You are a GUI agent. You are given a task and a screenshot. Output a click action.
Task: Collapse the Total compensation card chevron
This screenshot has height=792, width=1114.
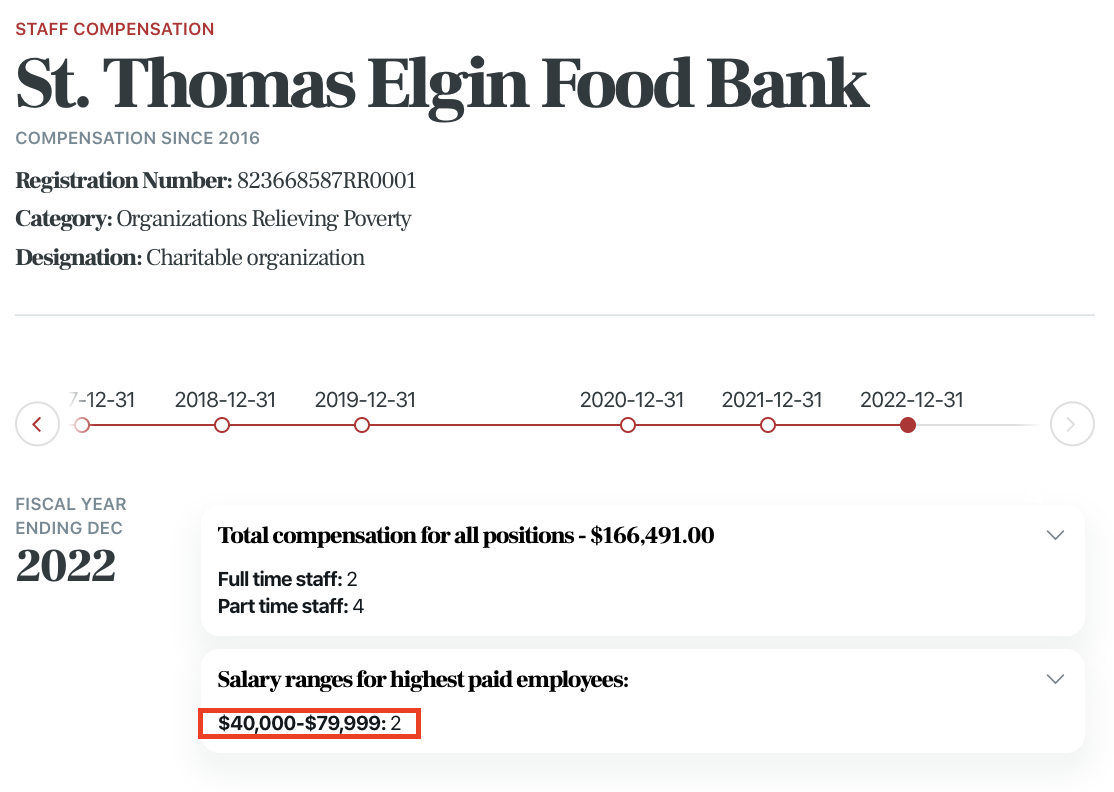tap(1054, 535)
